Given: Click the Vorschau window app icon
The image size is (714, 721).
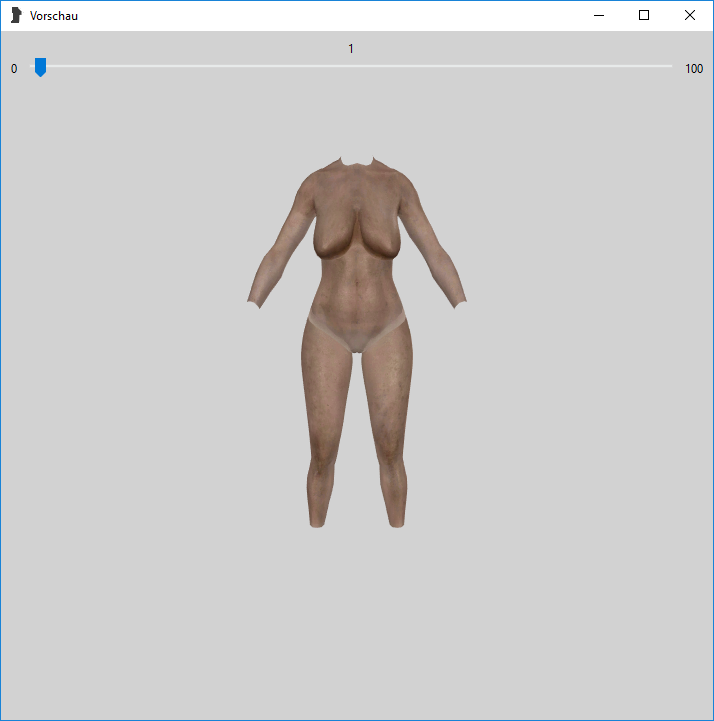Looking at the screenshot, I should pos(16,15).
